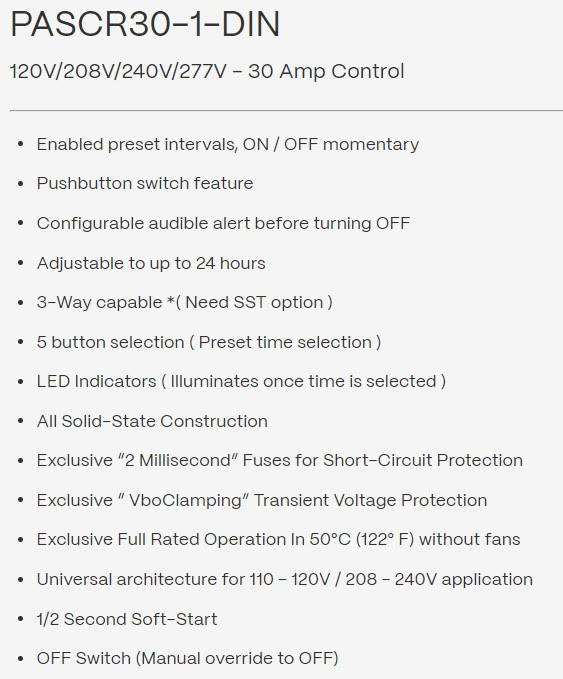
Task: Click the Enabled preset intervals line
Action: click(x=228, y=144)
